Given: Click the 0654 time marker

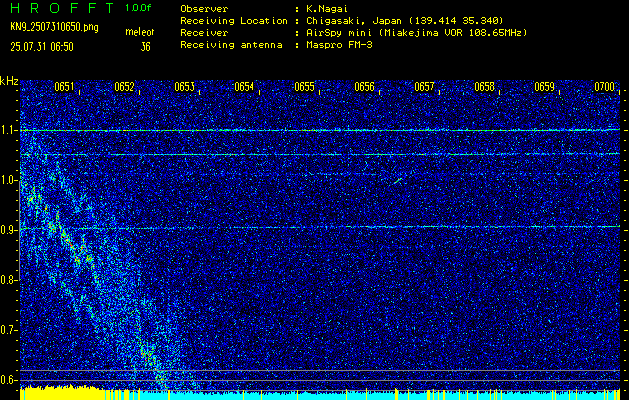Looking at the screenshot, I should pos(244,87).
